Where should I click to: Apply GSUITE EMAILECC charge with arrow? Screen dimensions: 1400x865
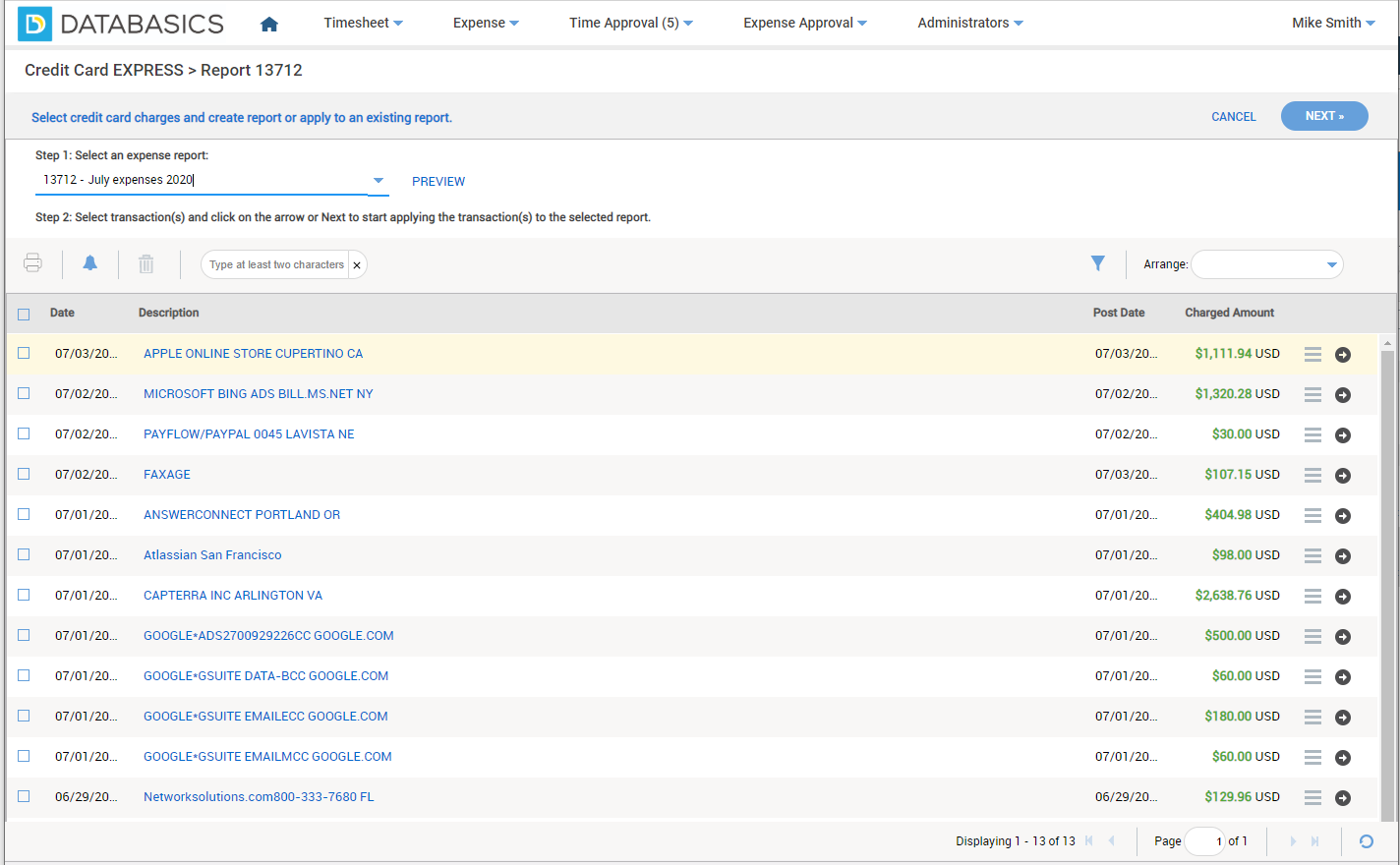[1343, 718]
